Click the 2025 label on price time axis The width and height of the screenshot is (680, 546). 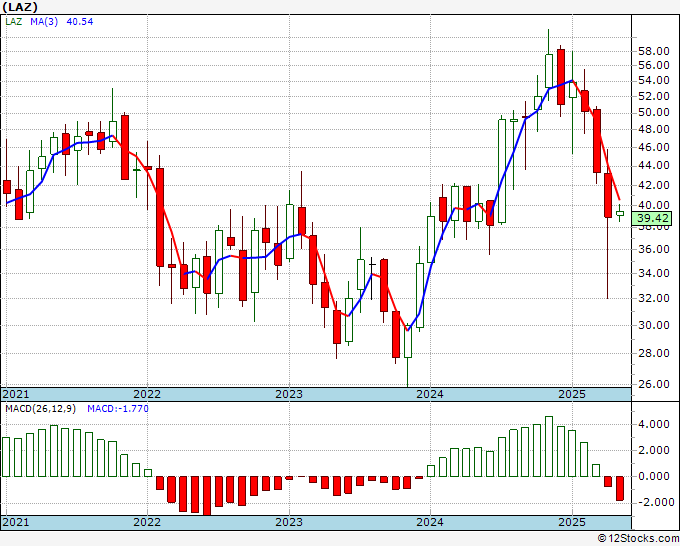click(572, 394)
